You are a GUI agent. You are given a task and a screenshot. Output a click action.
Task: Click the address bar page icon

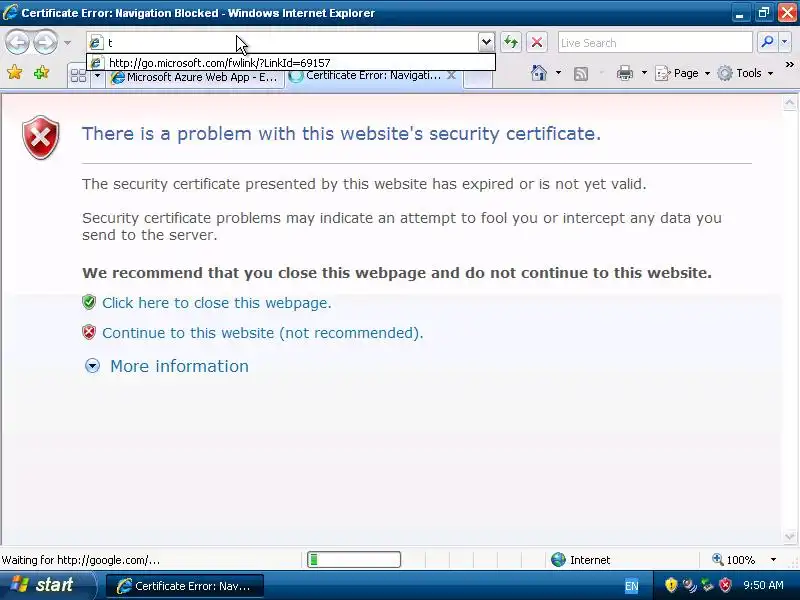[x=95, y=43]
